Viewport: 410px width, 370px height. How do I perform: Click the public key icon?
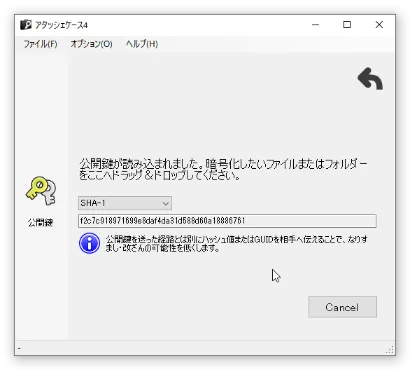[41, 191]
